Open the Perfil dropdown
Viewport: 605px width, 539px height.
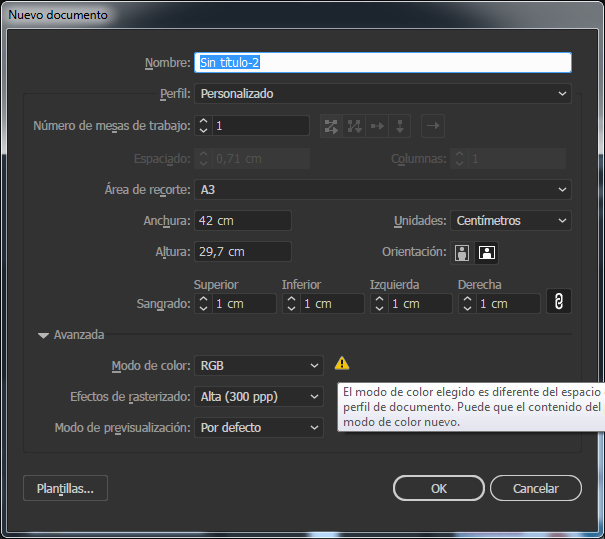click(x=383, y=94)
